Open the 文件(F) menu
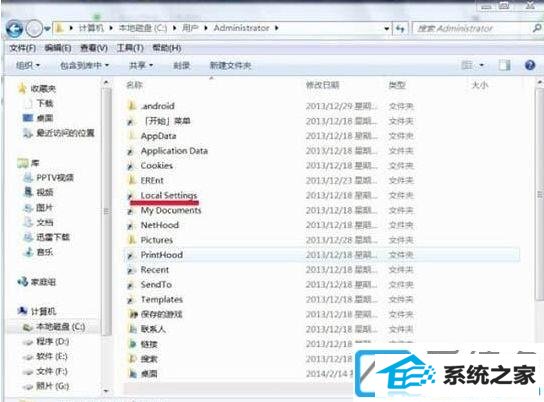 (22, 48)
